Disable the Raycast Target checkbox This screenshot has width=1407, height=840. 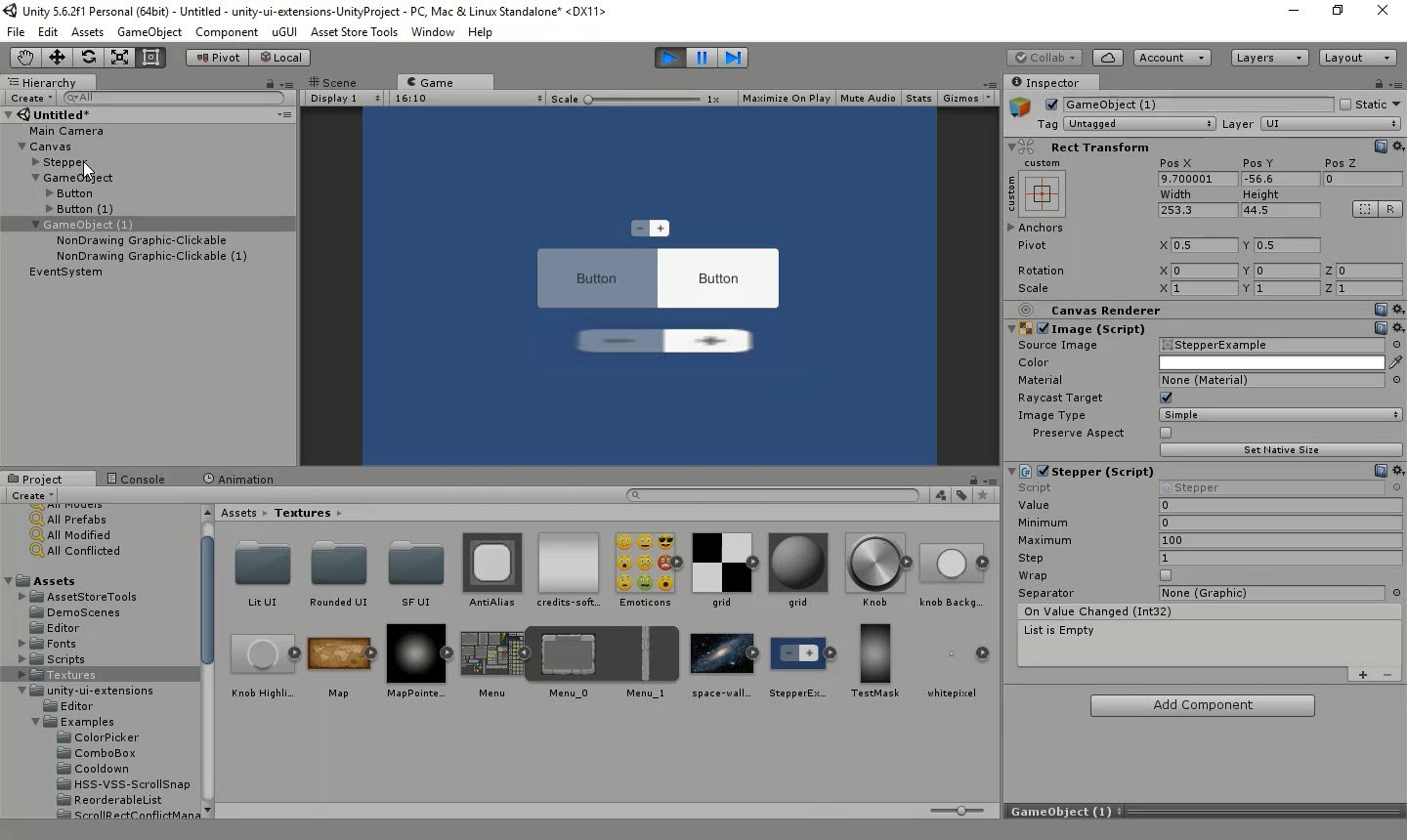1165,398
